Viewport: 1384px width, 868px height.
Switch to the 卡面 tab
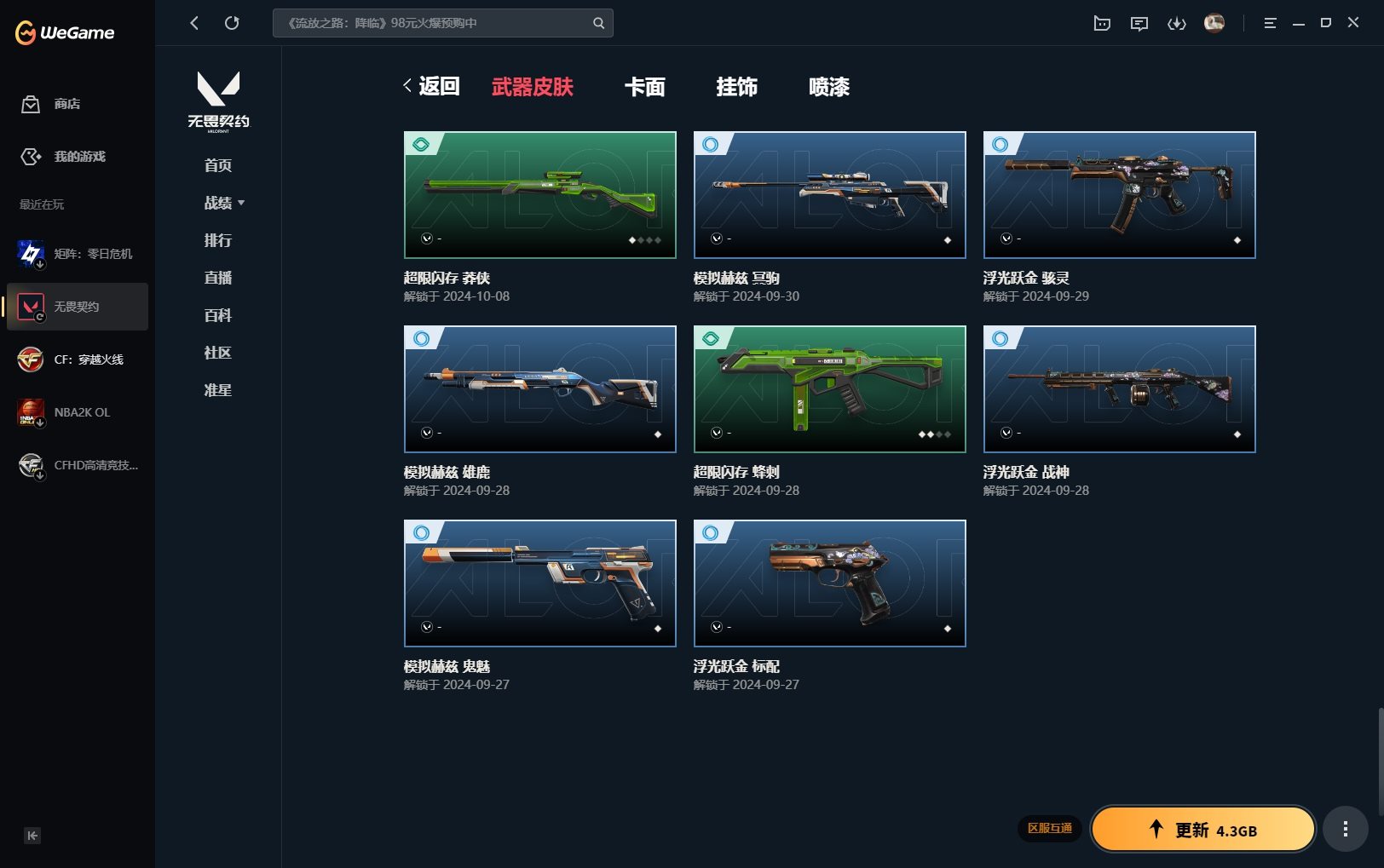pyautogui.click(x=645, y=87)
